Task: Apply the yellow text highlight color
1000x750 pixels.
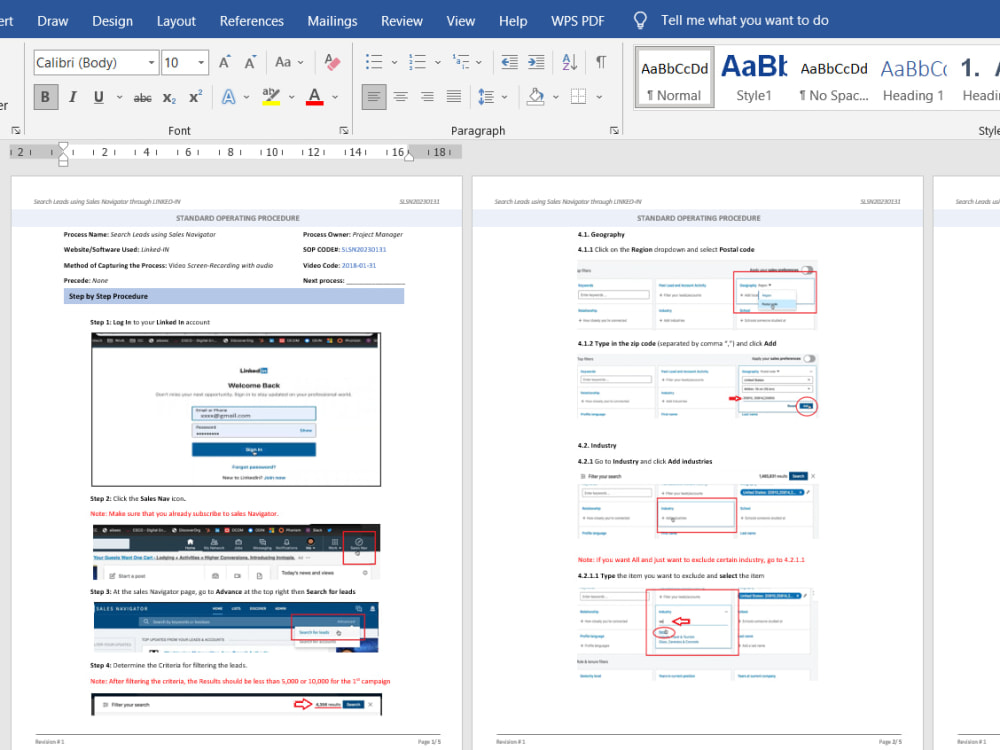Action: 271,97
